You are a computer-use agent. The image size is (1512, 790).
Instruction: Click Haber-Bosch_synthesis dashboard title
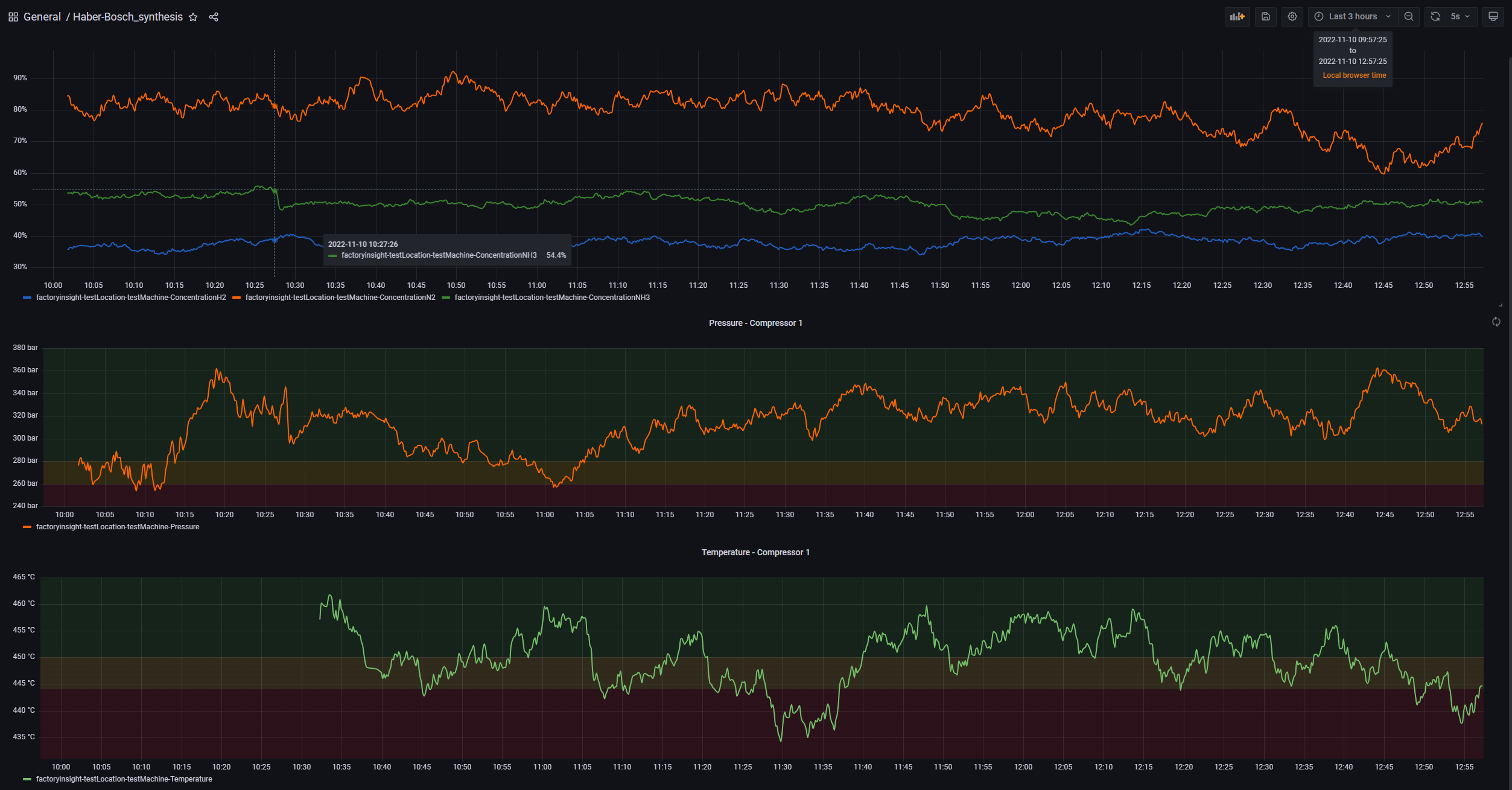tap(127, 18)
